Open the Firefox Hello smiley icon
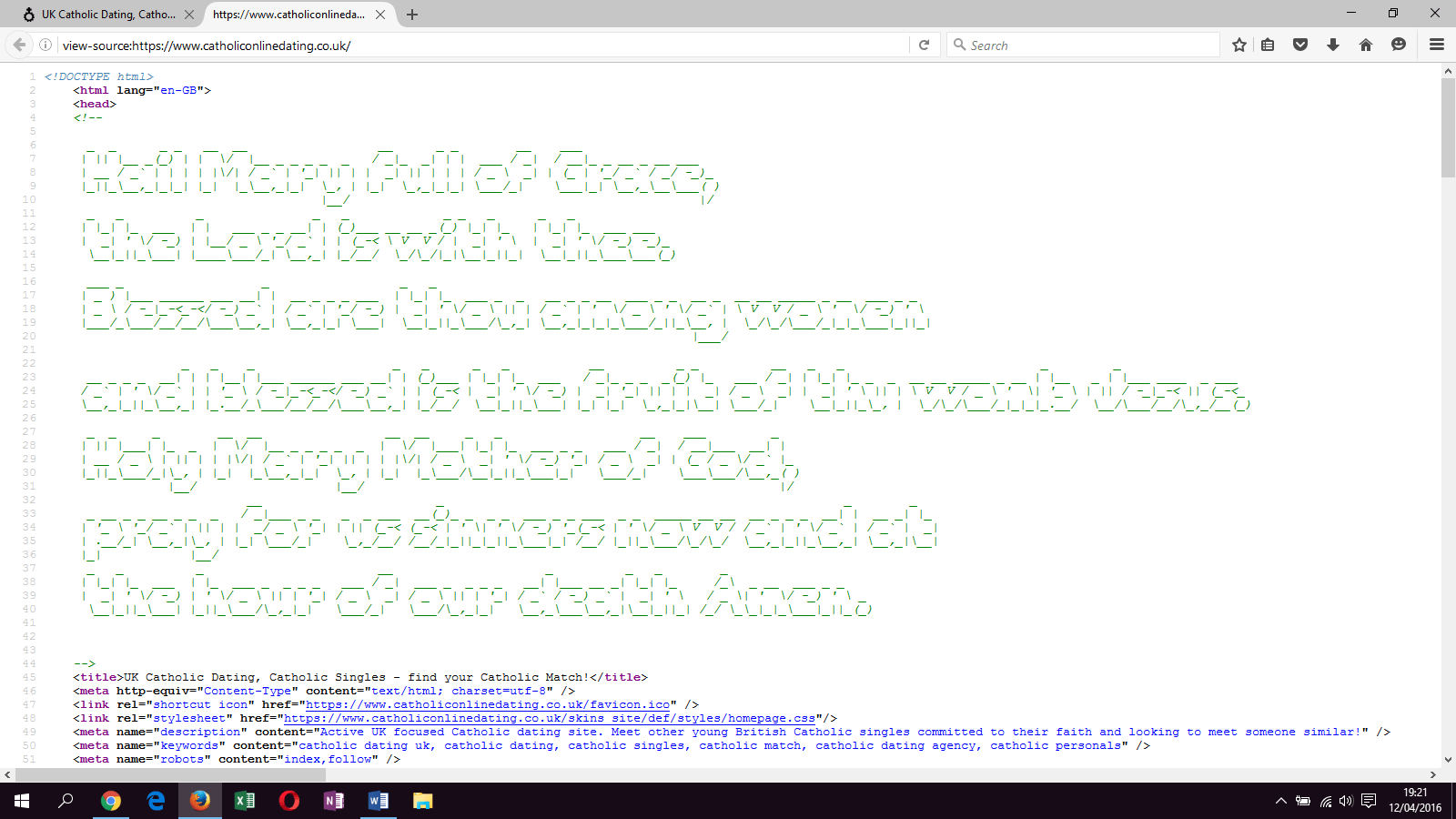Image resolution: width=1456 pixels, height=819 pixels. 1399,45
